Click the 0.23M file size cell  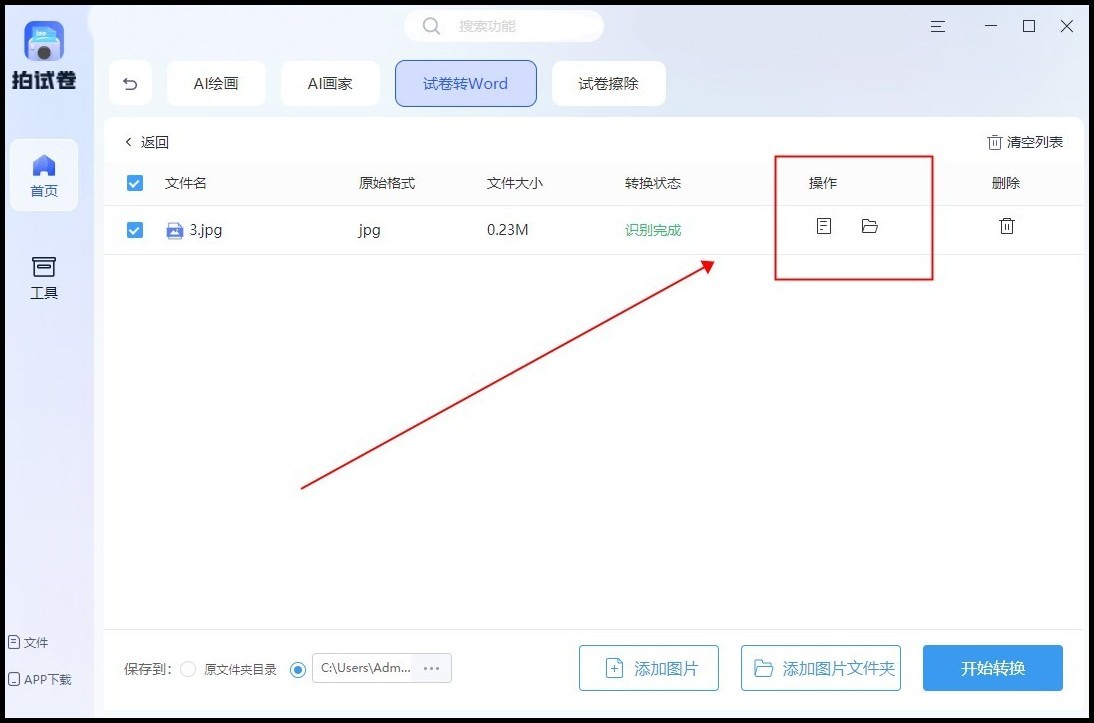[508, 230]
